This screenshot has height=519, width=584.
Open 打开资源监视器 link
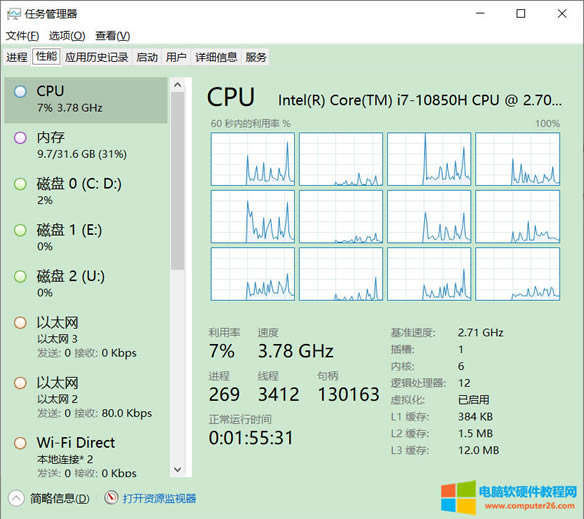click(x=159, y=499)
